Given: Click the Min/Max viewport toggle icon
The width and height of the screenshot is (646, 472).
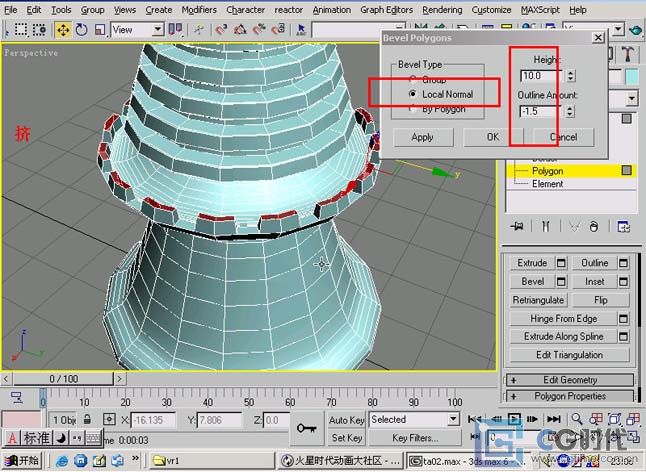Looking at the screenshot, I should click(633, 437).
